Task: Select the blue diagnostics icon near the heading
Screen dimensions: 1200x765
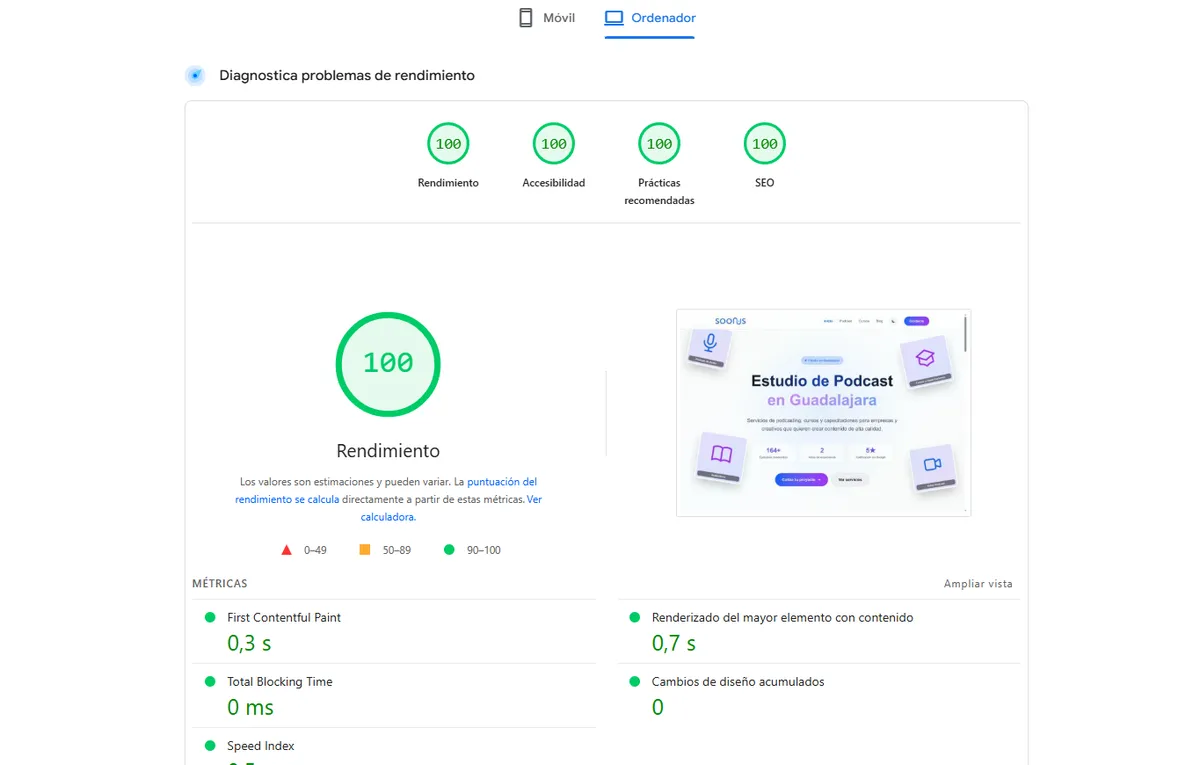Action: tap(194, 75)
